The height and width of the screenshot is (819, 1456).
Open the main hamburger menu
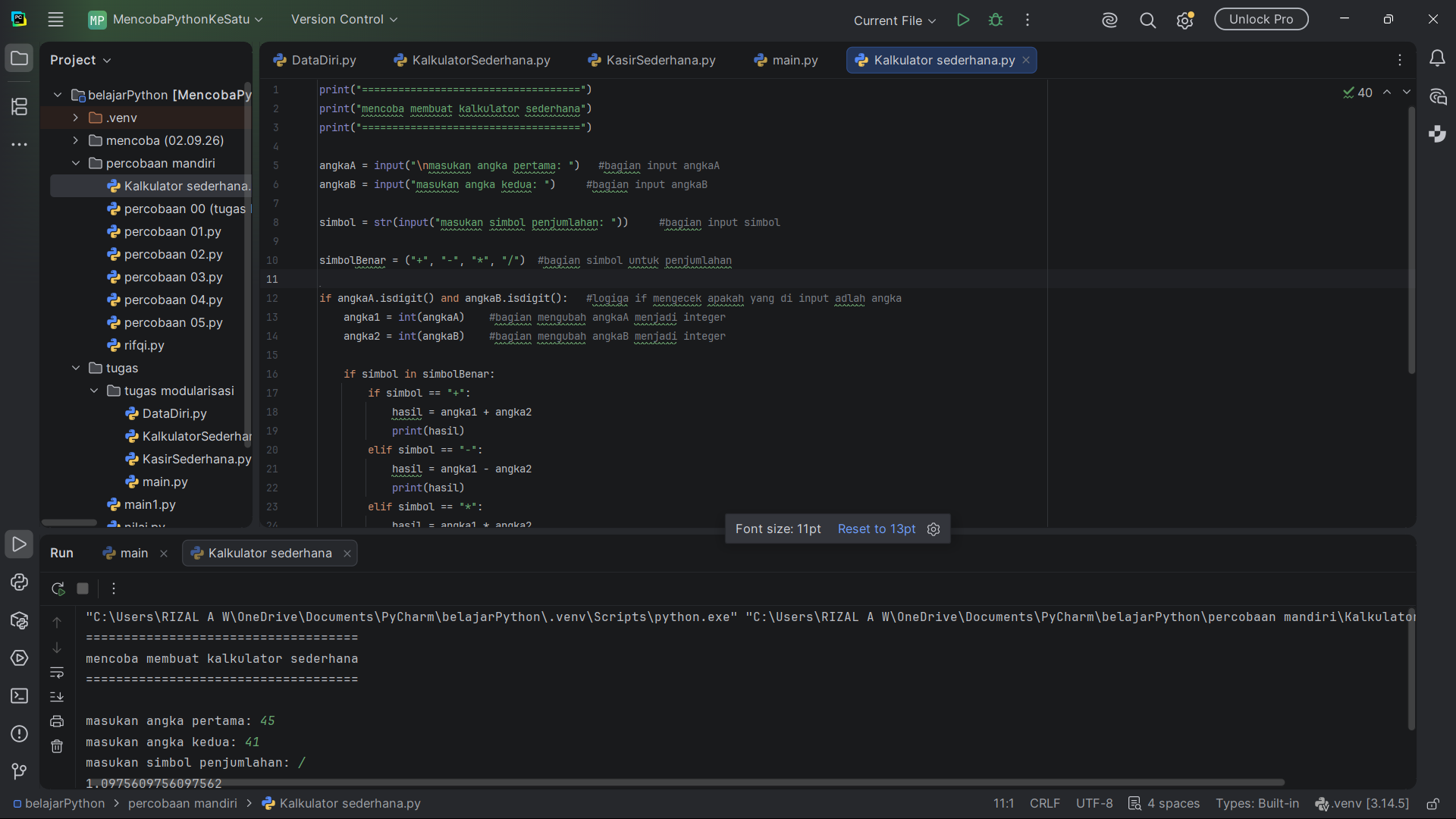55,20
